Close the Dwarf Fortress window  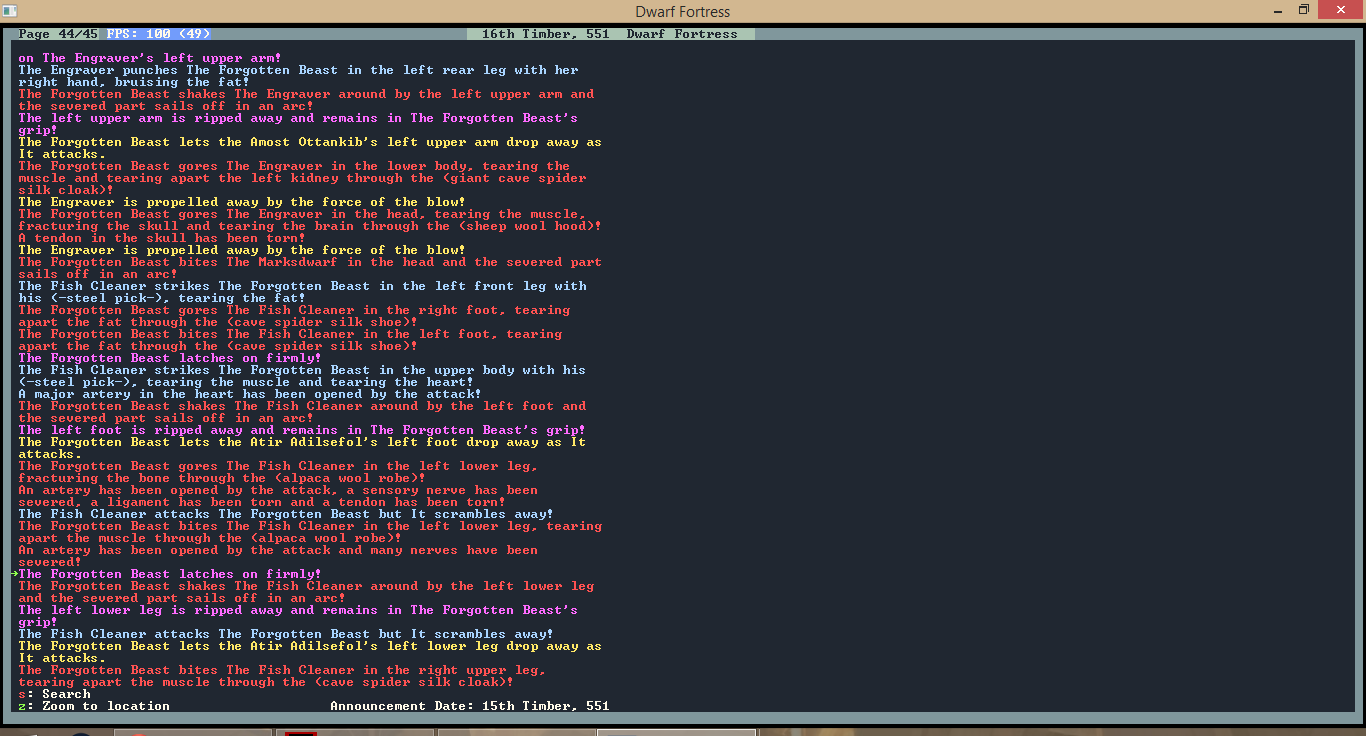coord(1340,10)
